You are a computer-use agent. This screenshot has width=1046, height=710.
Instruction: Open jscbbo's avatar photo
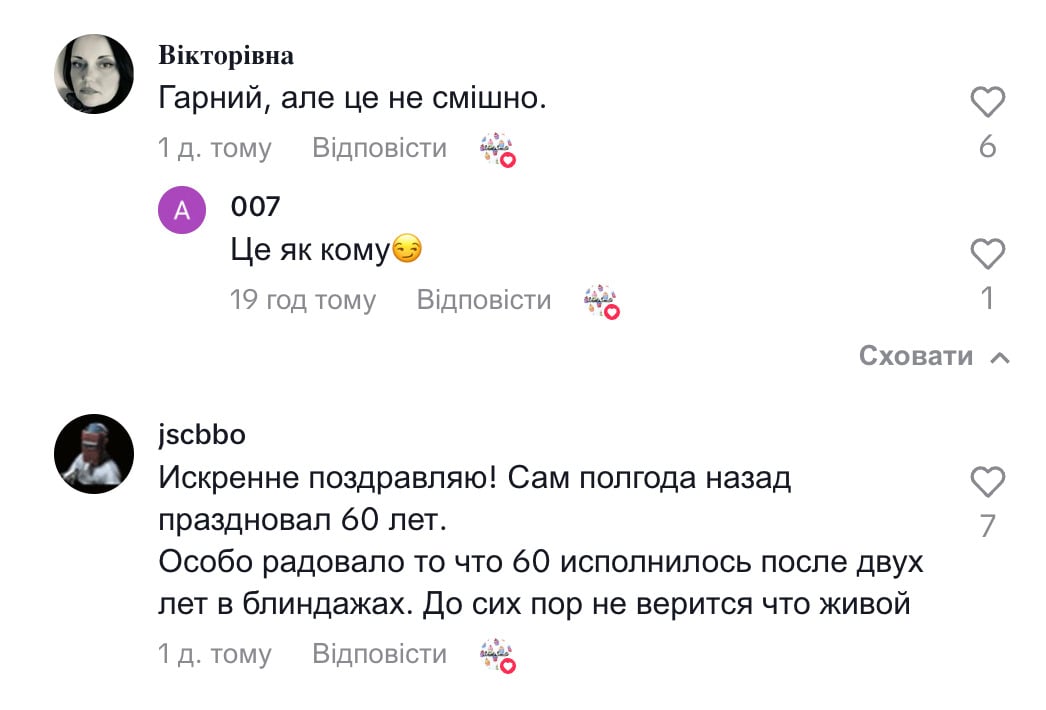click(x=95, y=453)
